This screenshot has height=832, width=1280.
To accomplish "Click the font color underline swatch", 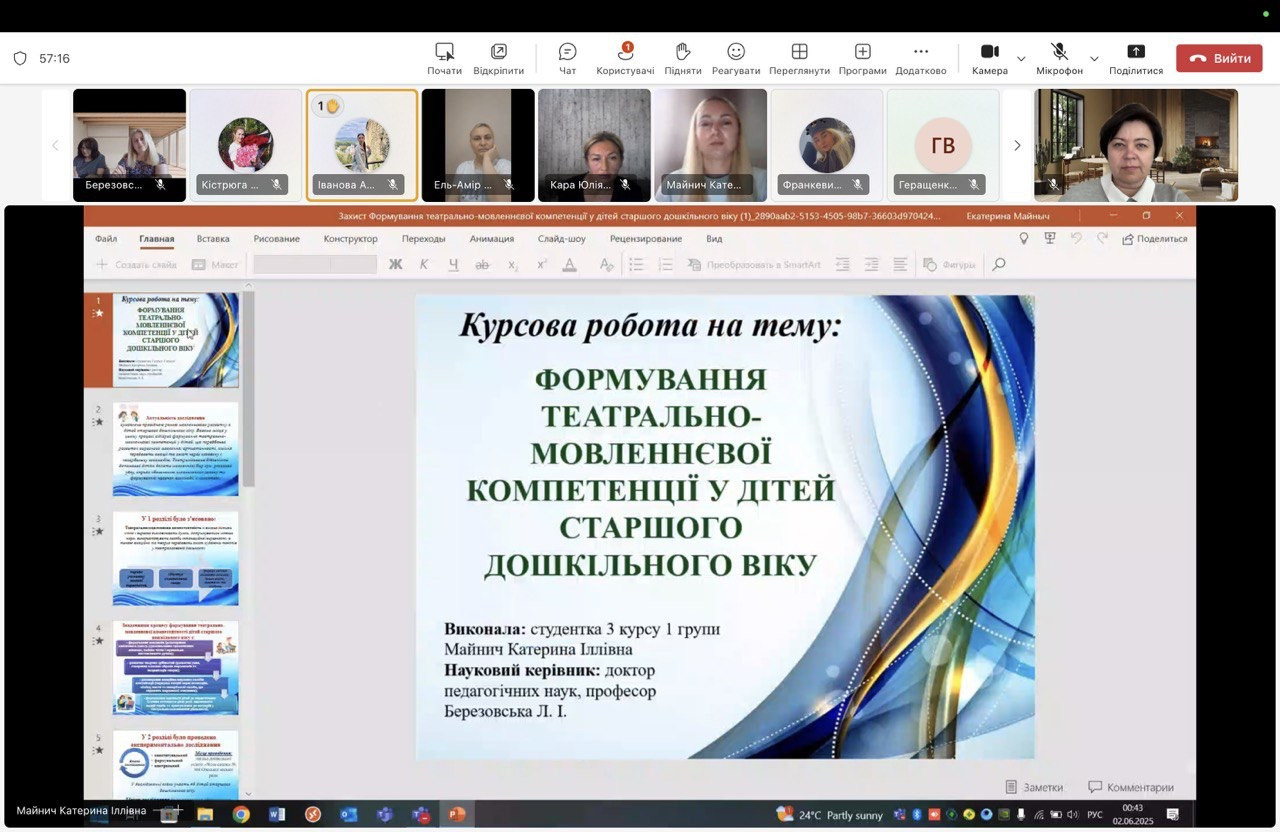I will pos(569,265).
